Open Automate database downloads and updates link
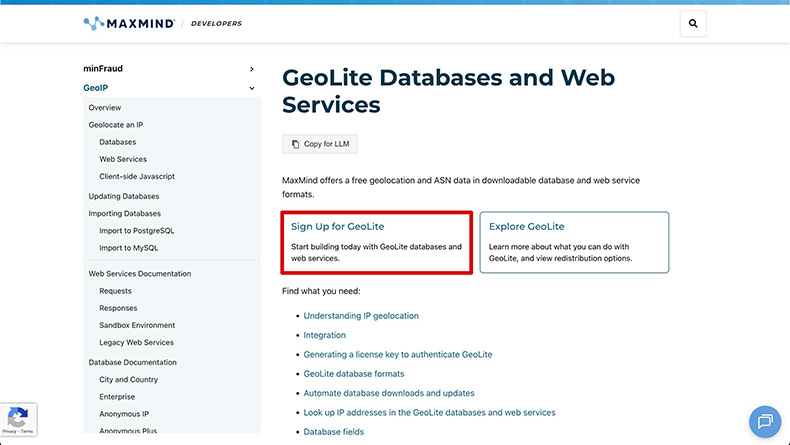 [x=389, y=393]
